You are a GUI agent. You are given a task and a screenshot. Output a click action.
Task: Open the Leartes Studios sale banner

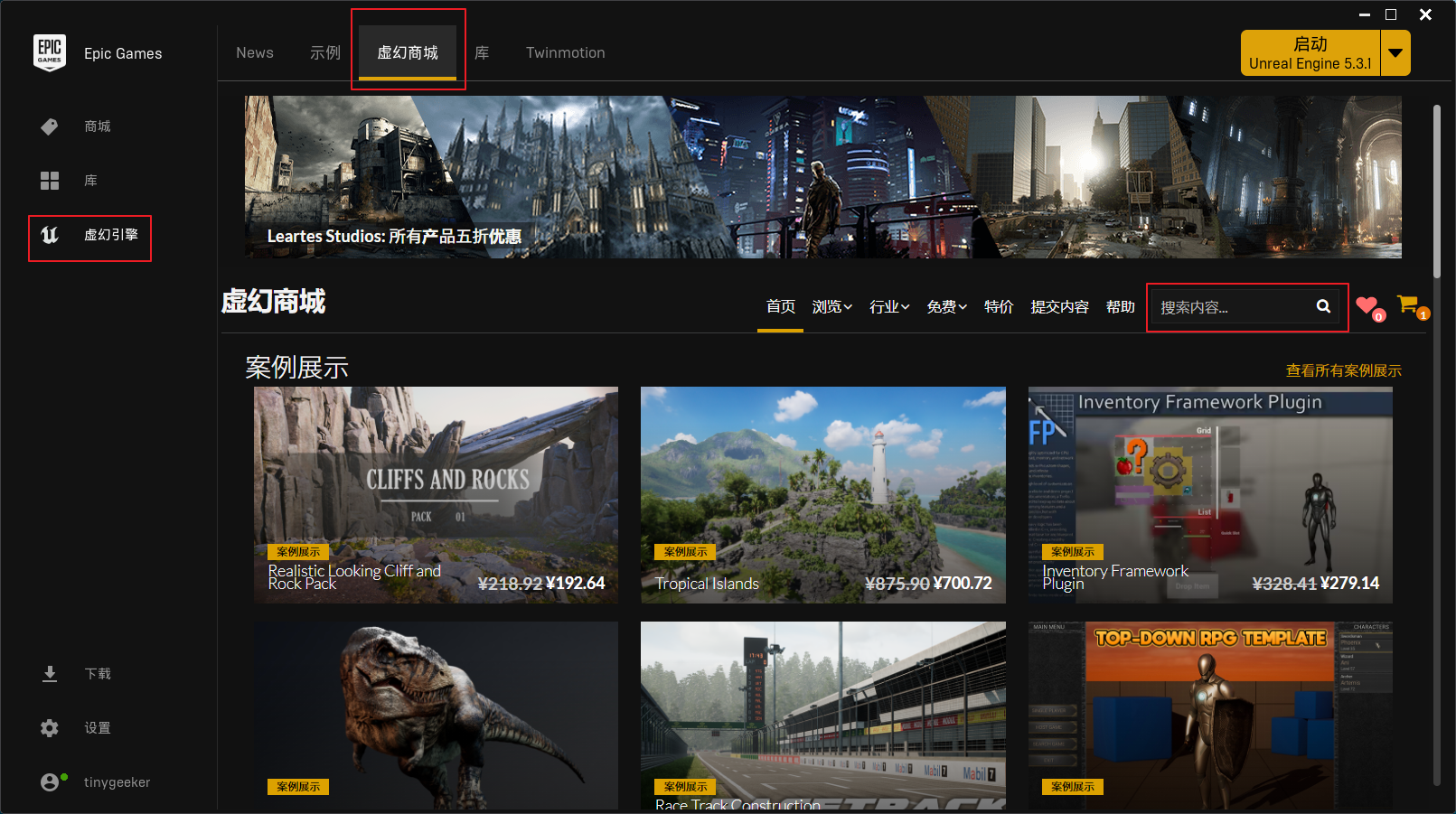point(823,177)
